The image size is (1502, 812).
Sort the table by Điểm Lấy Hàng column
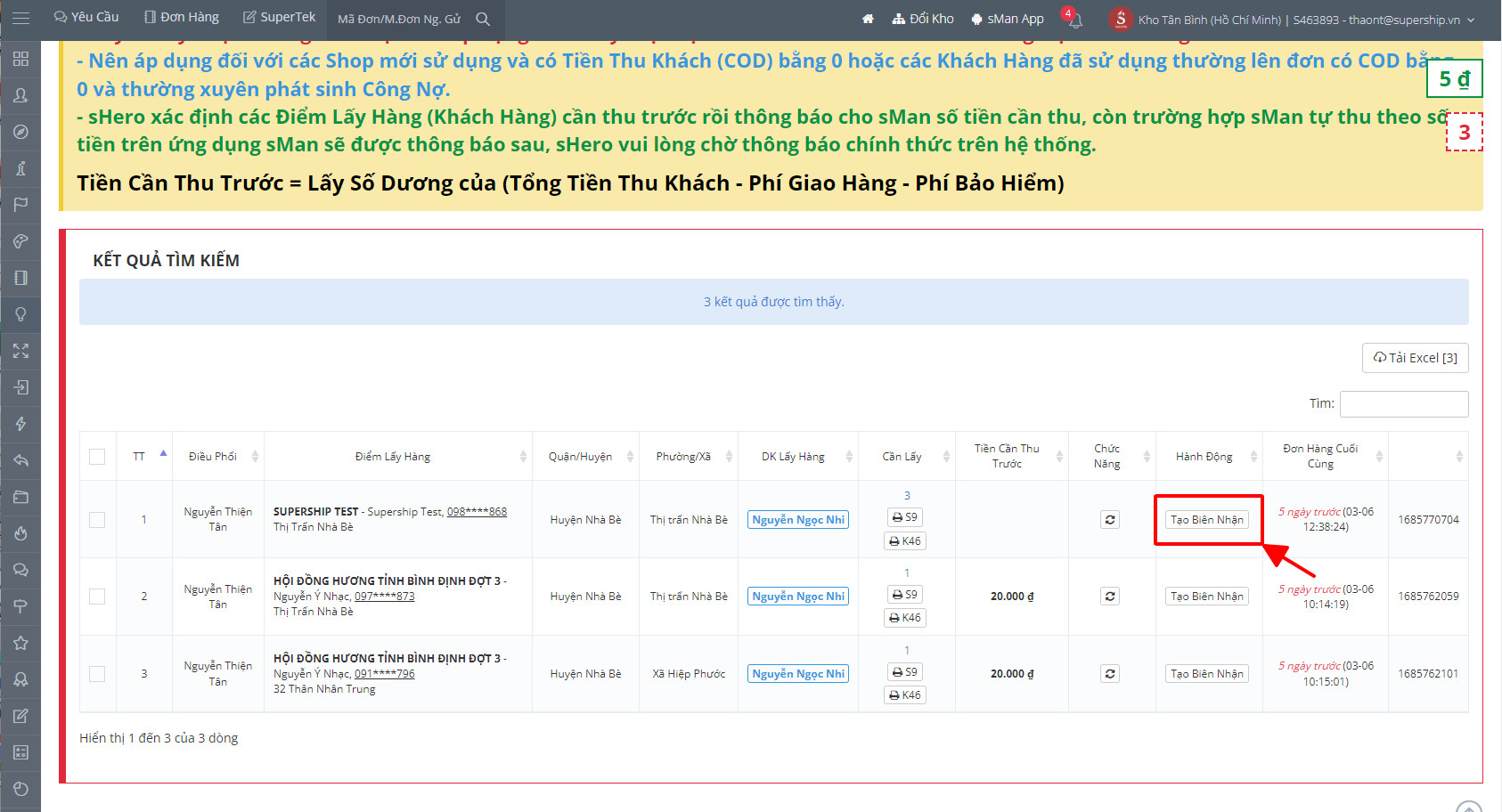point(398,457)
